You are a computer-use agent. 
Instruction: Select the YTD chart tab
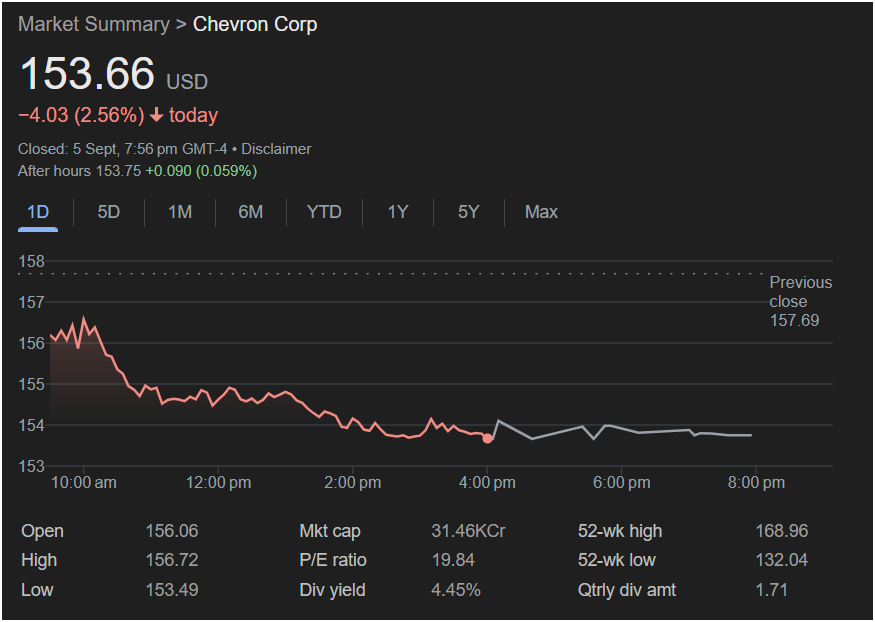[324, 213]
